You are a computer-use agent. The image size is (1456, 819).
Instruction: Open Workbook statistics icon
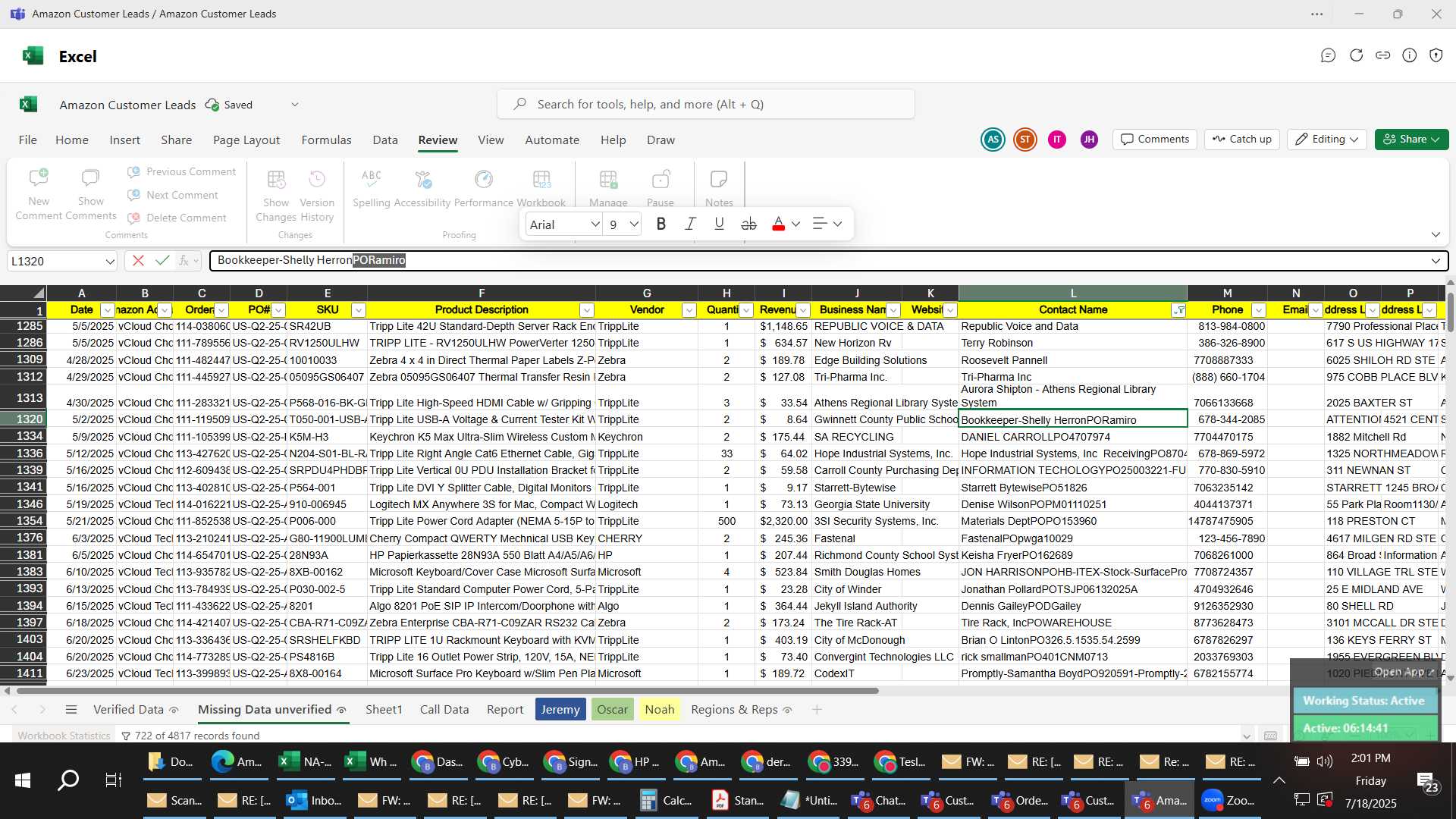point(541,180)
